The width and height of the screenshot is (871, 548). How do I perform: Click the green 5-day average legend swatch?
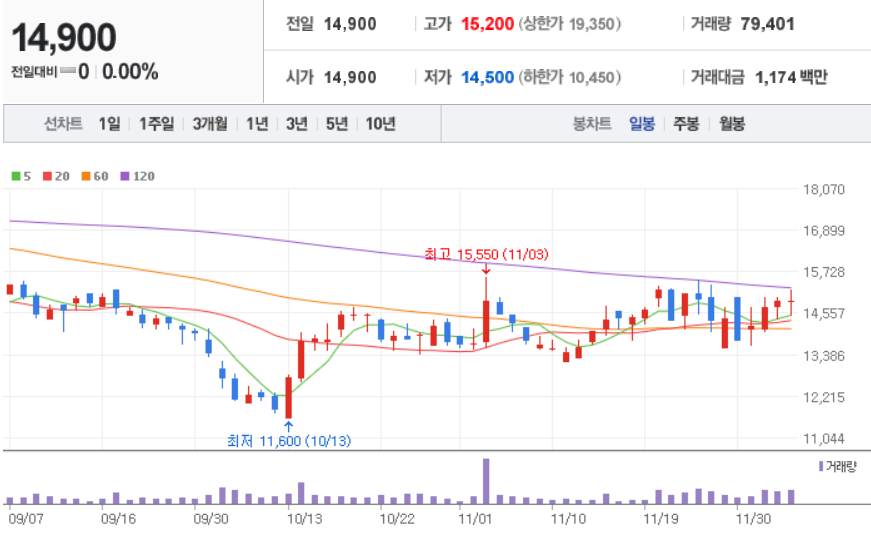click(16, 176)
